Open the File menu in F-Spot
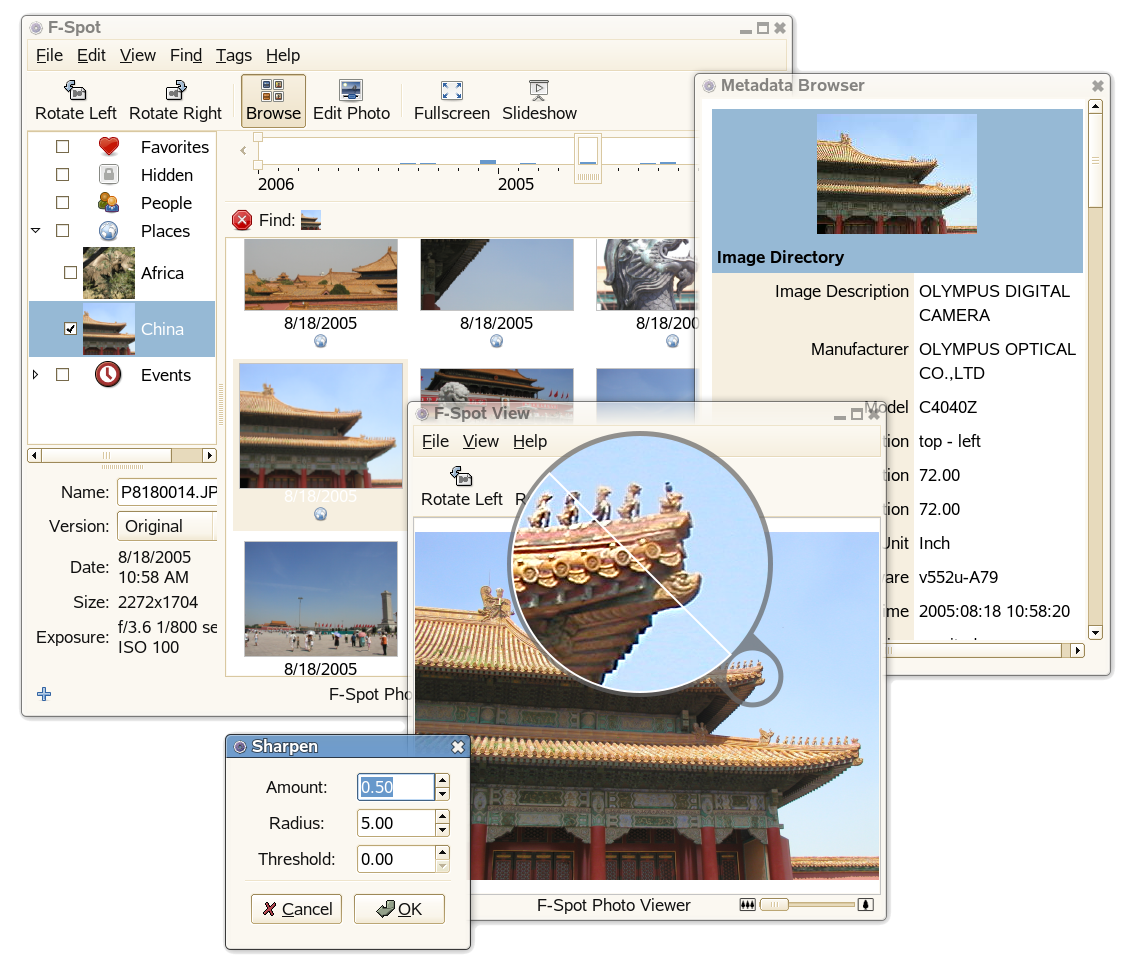 tap(49, 55)
